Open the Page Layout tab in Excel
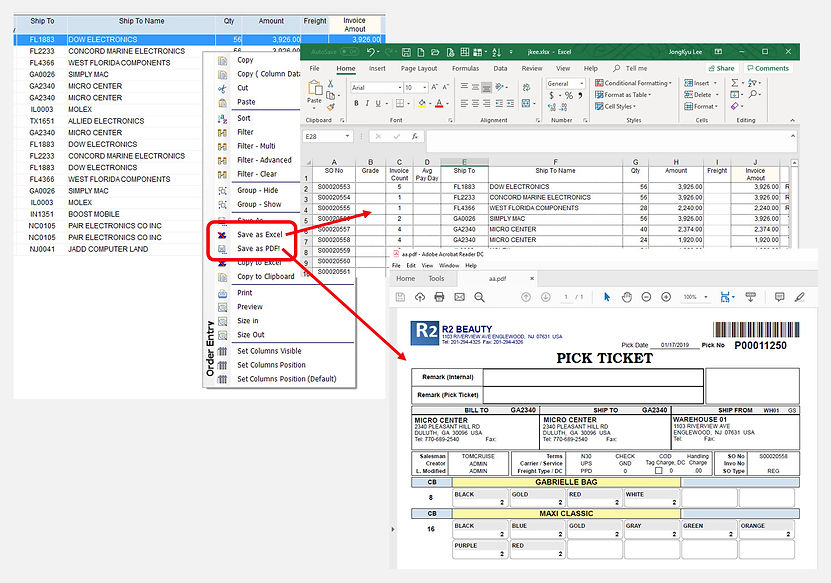The width and height of the screenshot is (831, 583). pos(419,68)
